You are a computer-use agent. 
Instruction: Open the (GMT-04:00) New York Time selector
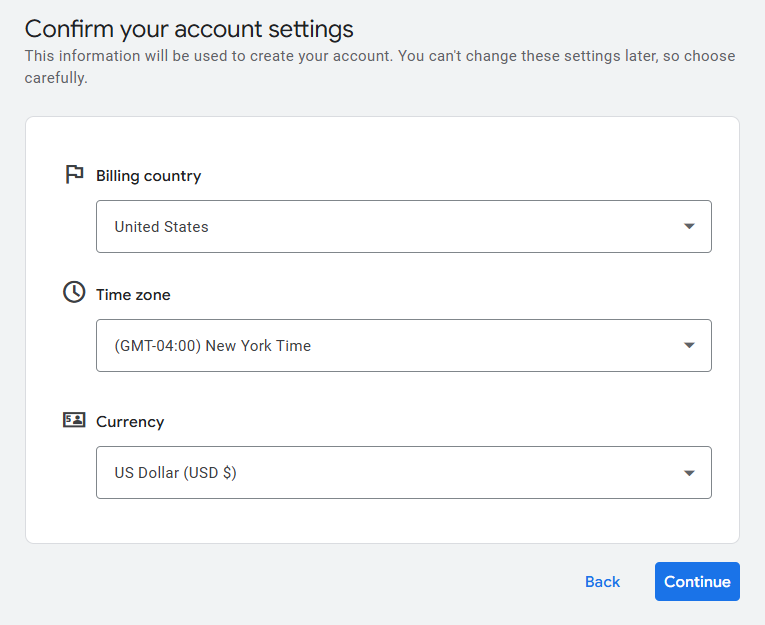coord(380,346)
